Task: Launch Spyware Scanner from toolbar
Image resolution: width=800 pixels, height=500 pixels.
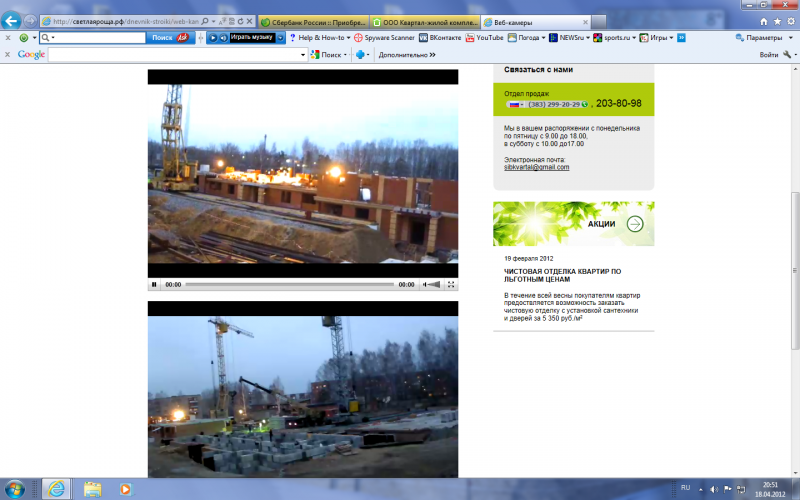Action: tap(383, 37)
